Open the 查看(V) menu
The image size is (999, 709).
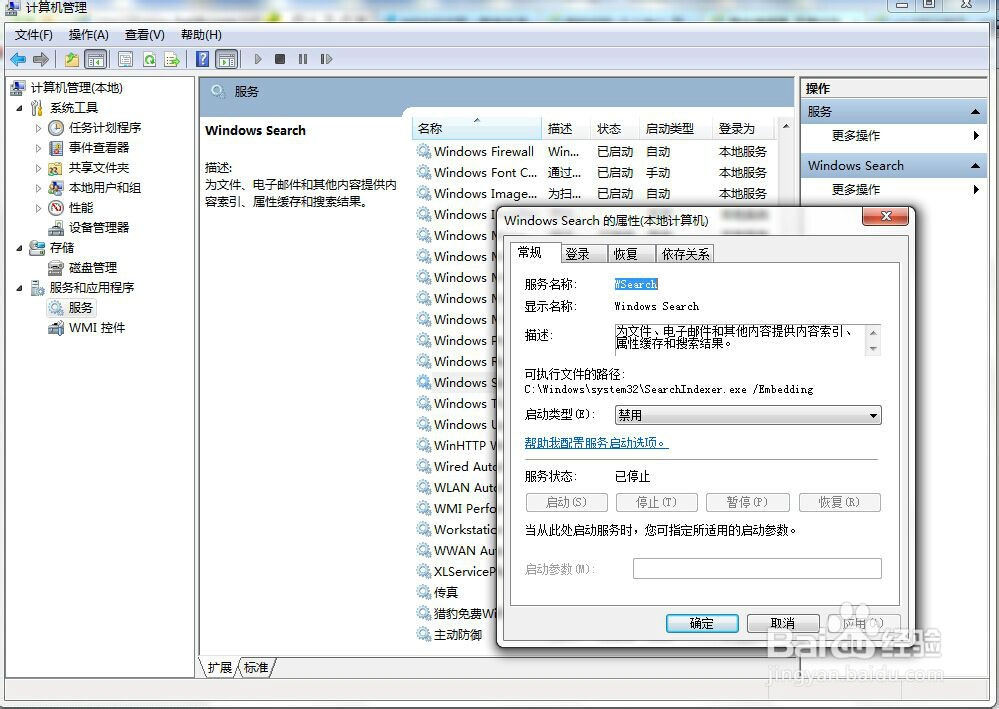click(145, 35)
